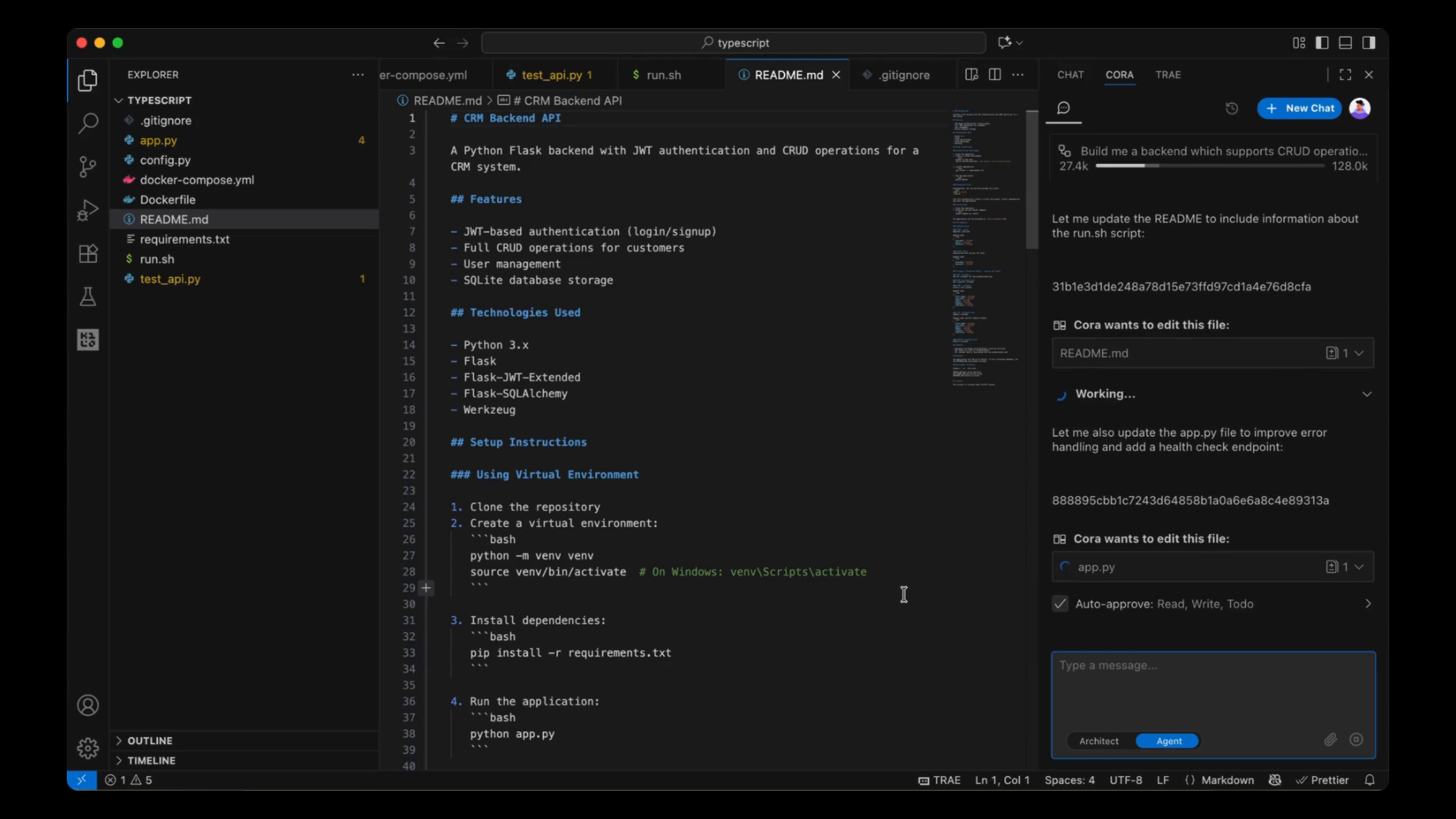Screen dimensions: 1456x819
Task: Attach a file with the paperclip icon
Action: tap(1331, 739)
